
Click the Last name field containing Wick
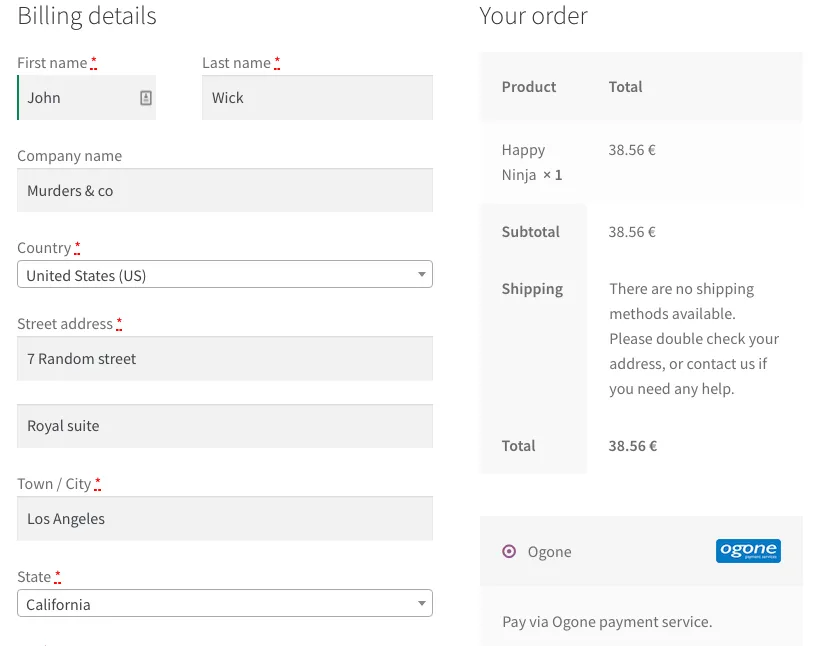coord(317,98)
